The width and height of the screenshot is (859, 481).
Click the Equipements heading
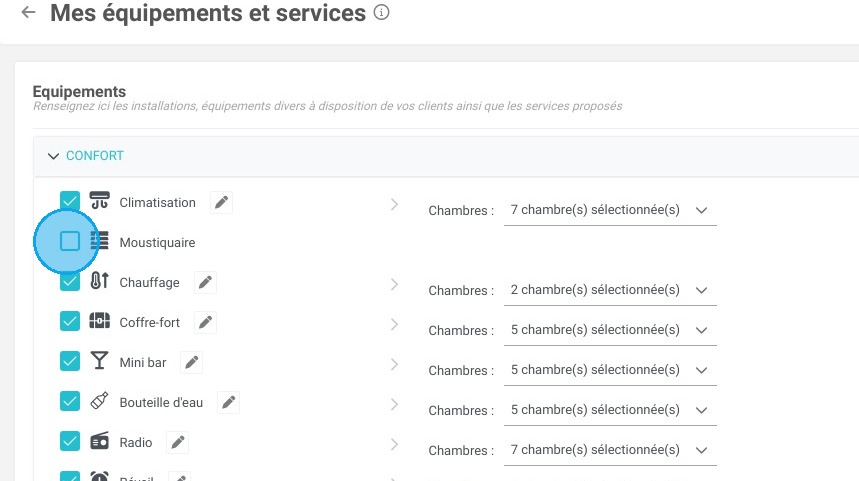(79, 91)
